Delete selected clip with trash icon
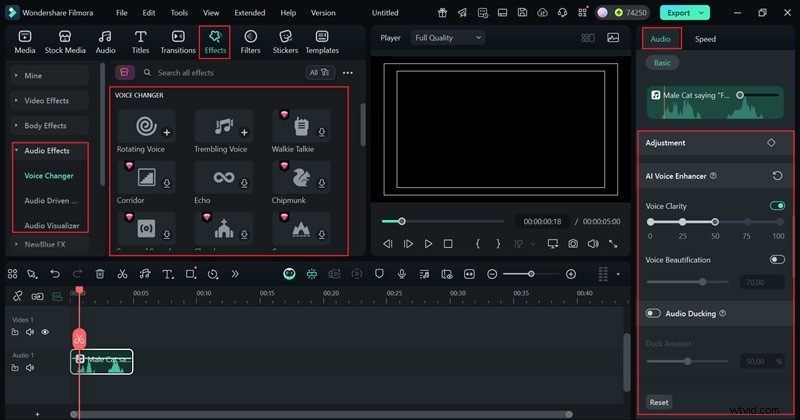 (x=100, y=274)
